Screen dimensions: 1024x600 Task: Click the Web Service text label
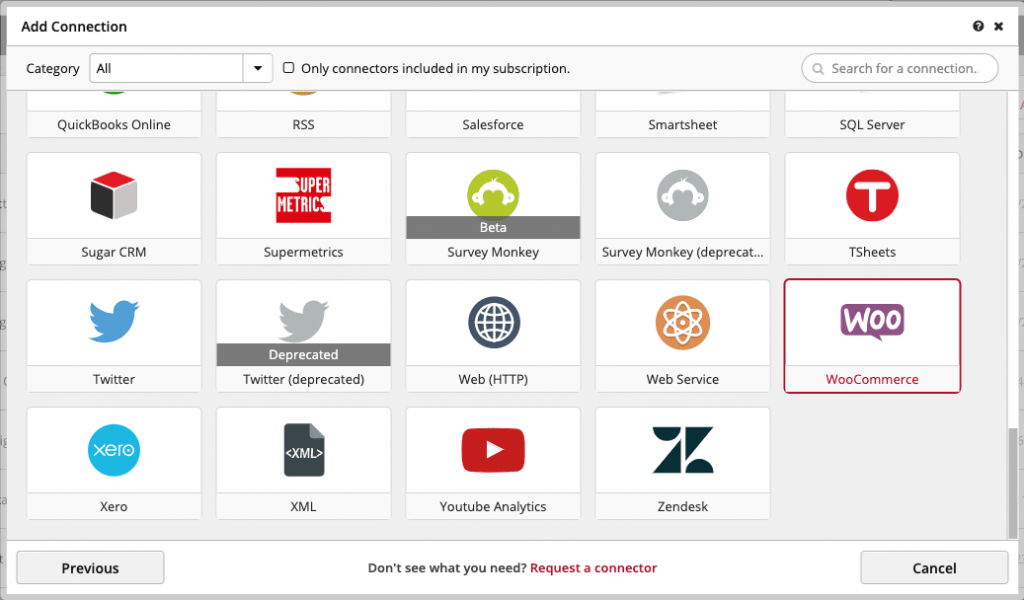(x=682, y=379)
